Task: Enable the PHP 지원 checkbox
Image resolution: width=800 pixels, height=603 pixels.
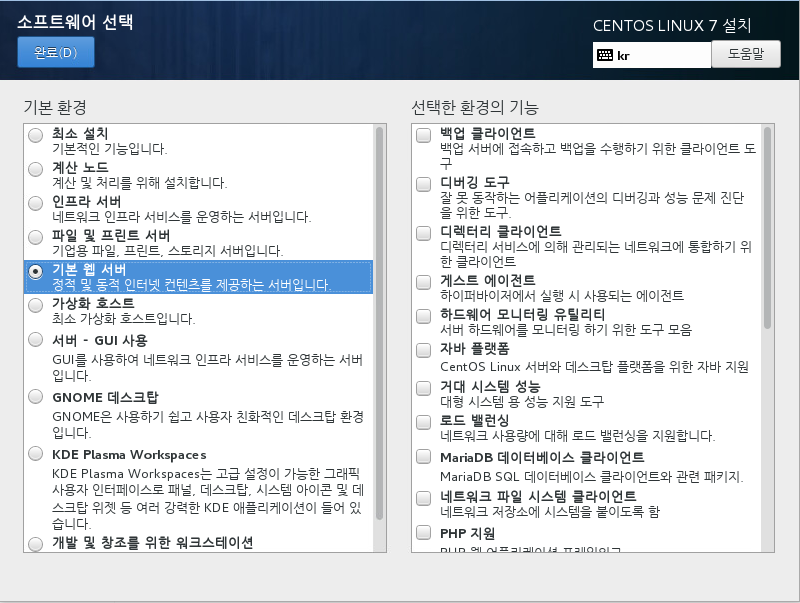Action: [423, 532]
